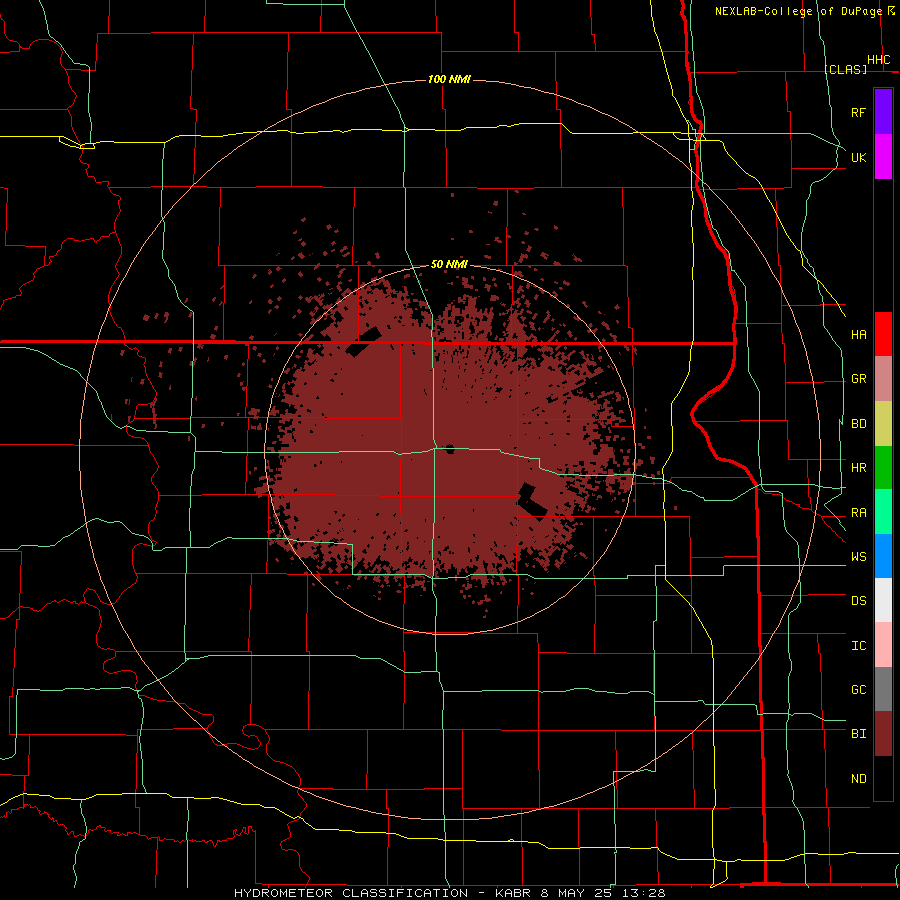900x900 pixels.
Task: Select the dusty pink GR legend swatch
Action: click(x=883, y=379)
